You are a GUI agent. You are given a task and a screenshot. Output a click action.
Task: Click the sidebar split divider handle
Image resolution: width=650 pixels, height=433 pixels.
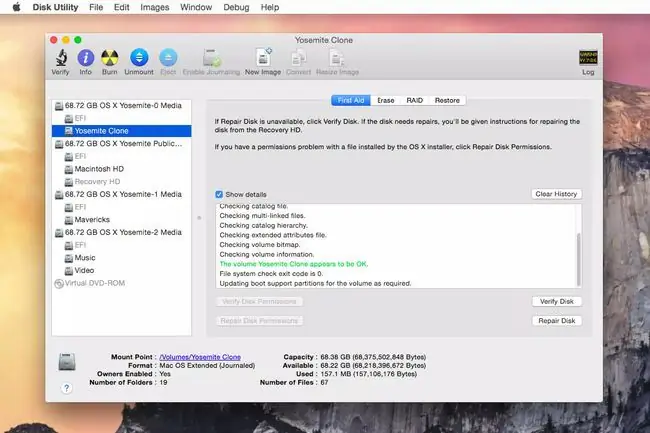point(199,218)
